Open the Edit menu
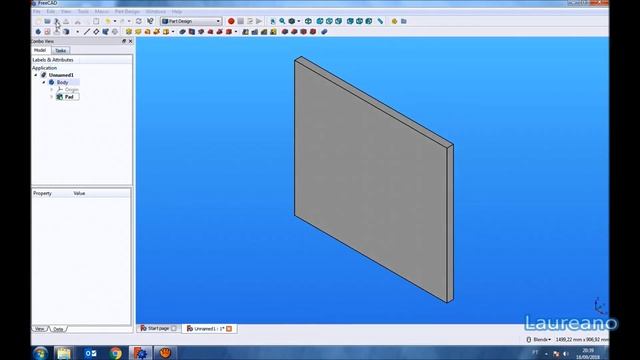The image size is (640, 360). pyautogui.click(x=51, y=12)
